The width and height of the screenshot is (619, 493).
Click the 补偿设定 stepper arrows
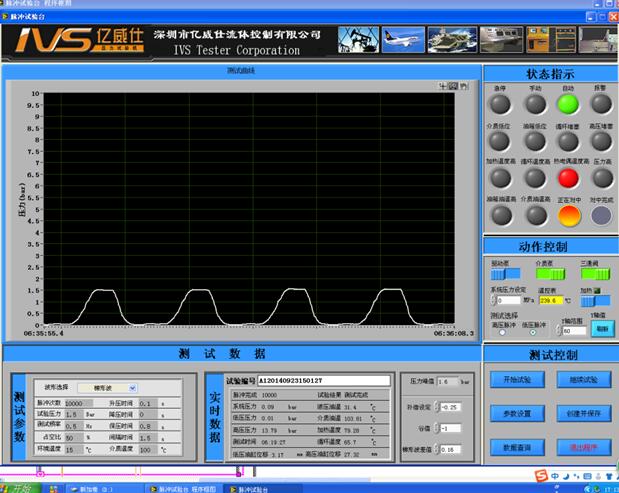[438, 407]
